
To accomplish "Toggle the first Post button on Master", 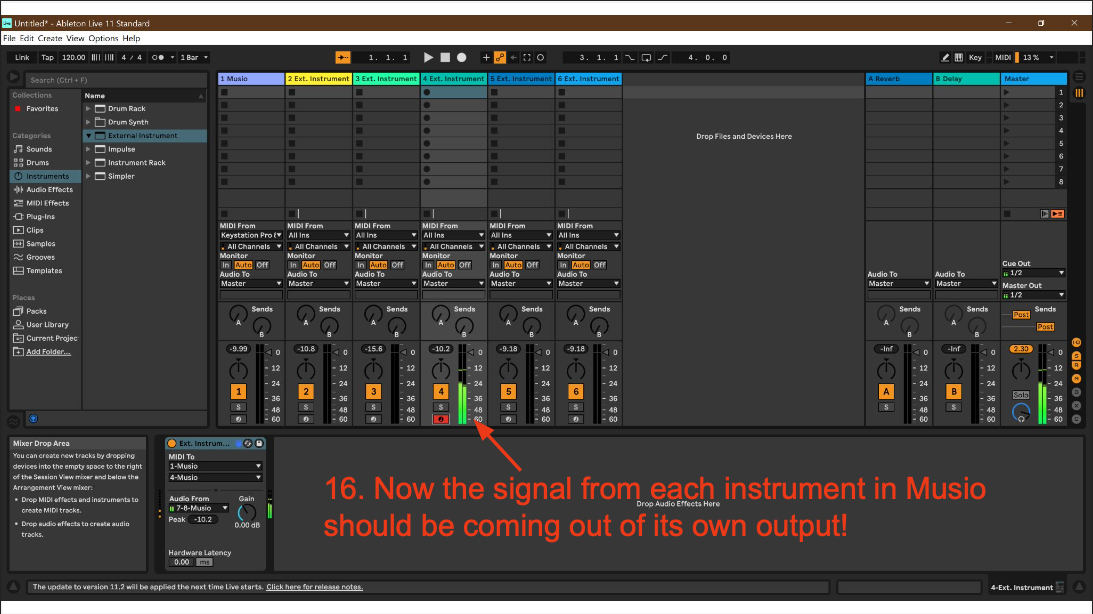I will tap(1021, 315).
